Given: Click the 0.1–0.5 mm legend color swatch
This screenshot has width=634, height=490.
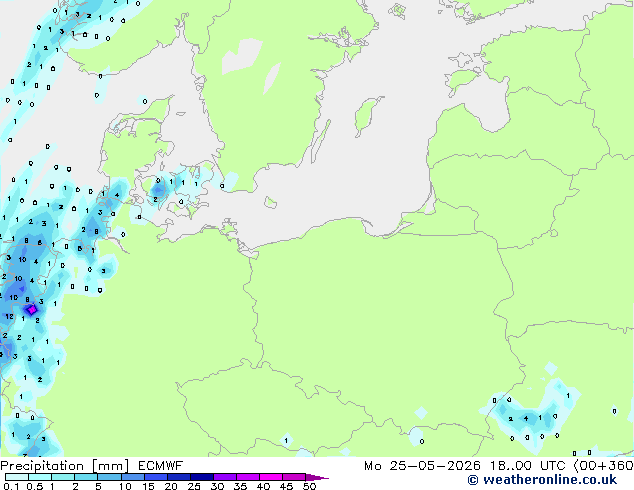Looking at the screenshot, I should (x=17, y=477).
